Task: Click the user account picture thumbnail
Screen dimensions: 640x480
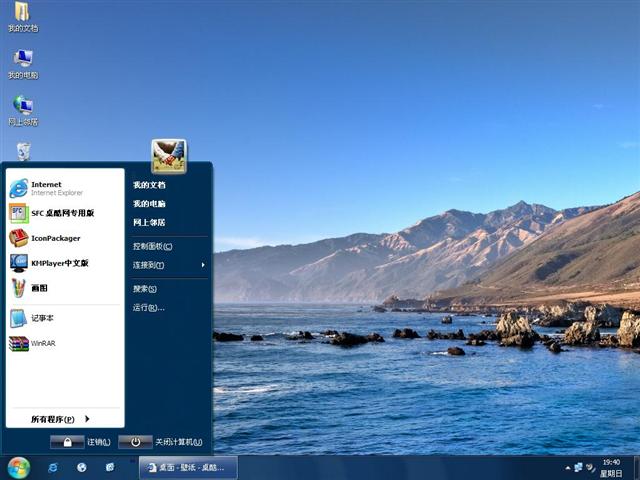Action: (169, 156)
